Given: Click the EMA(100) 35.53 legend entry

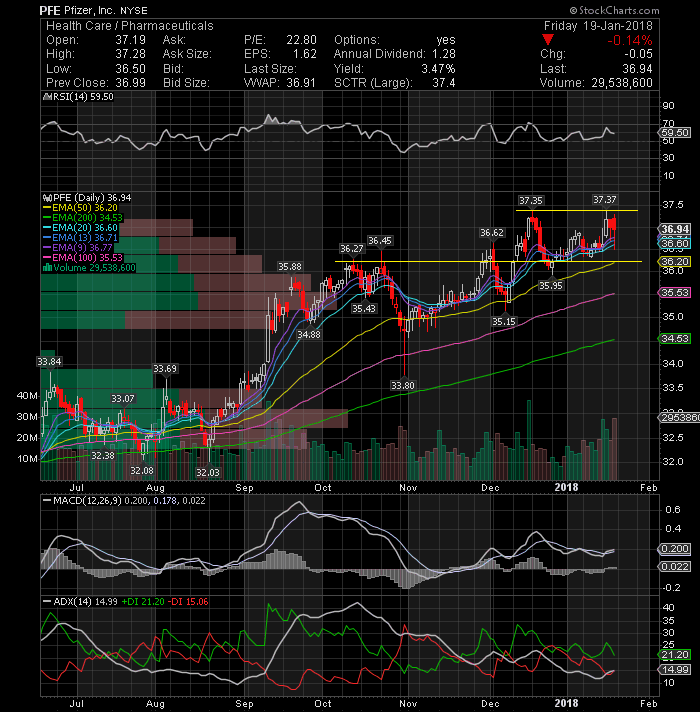Looking at the screenshot, I should coord(83,257).
